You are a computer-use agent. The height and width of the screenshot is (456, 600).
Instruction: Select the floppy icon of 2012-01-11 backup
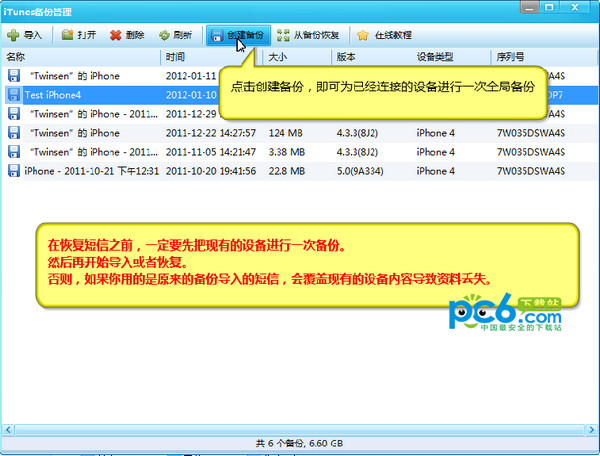14,76
